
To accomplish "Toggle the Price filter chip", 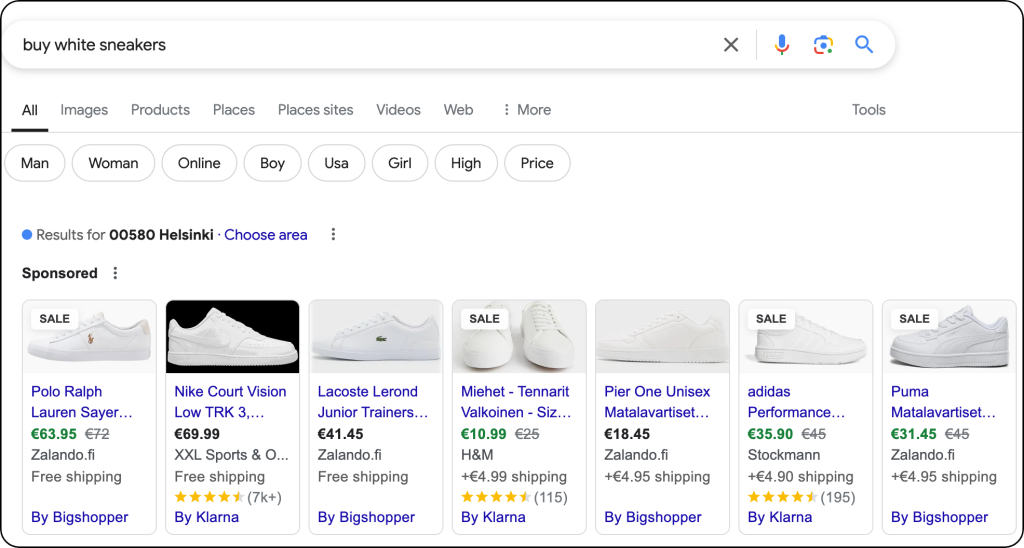I will [537, 163].
